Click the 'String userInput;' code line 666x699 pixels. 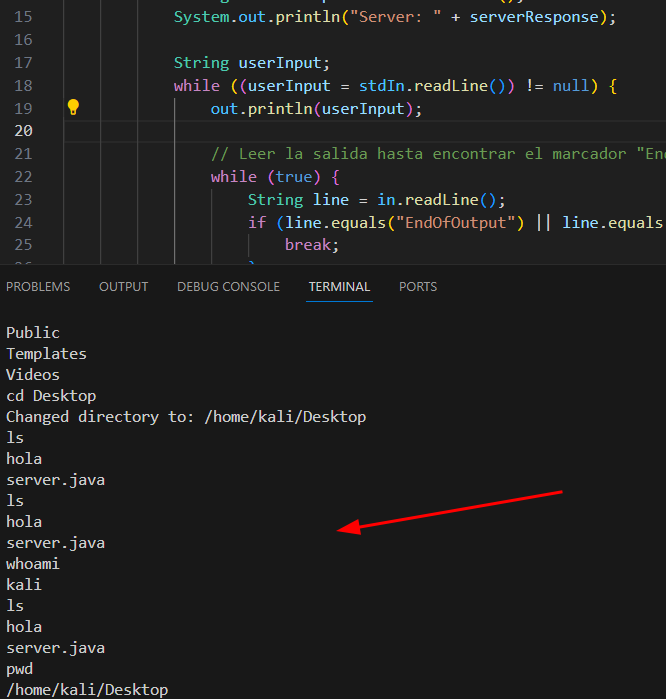tap(251, 63)
